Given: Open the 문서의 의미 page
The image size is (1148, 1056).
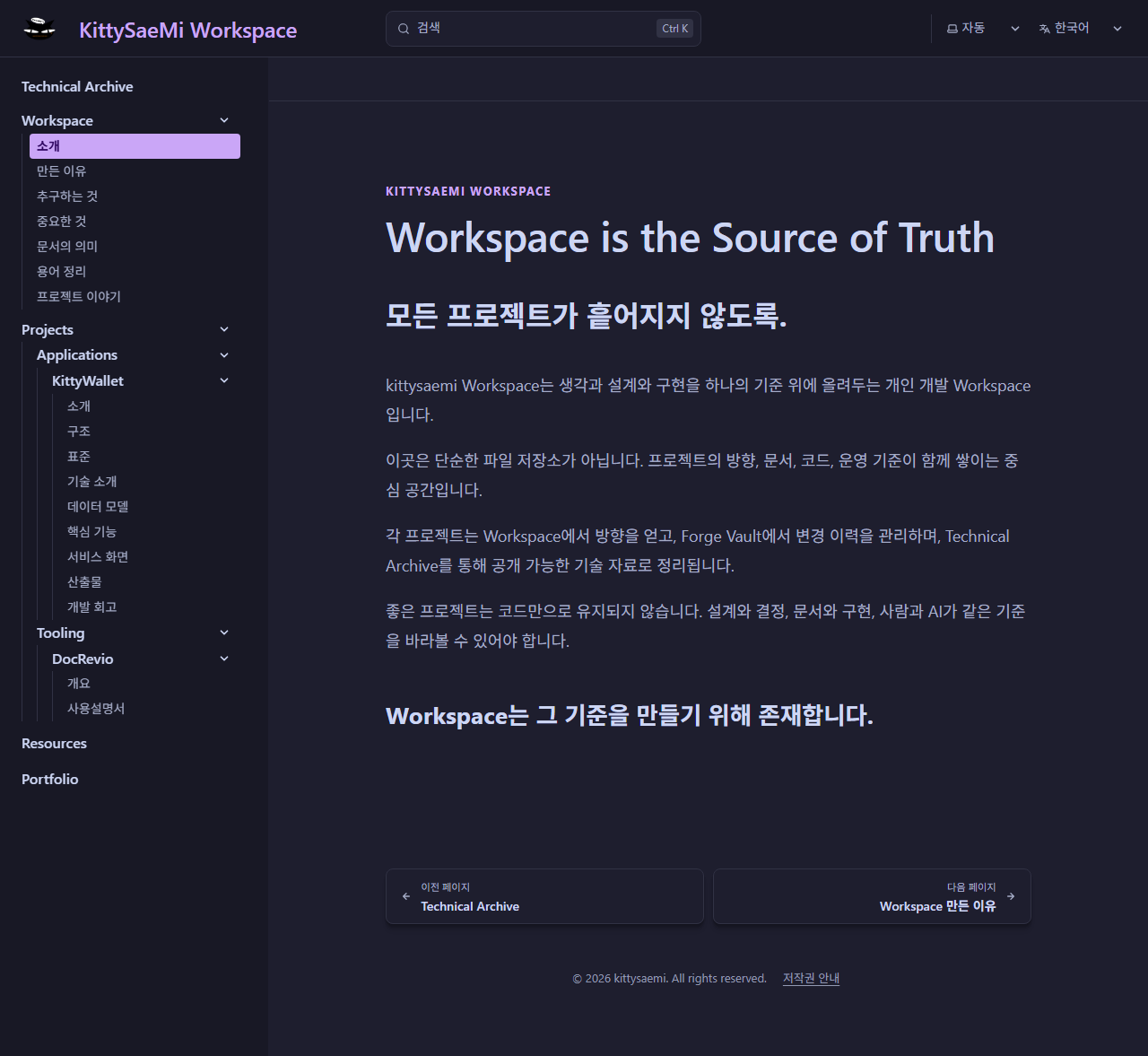Looking at the screenshot, I should [x=67, y=247].
